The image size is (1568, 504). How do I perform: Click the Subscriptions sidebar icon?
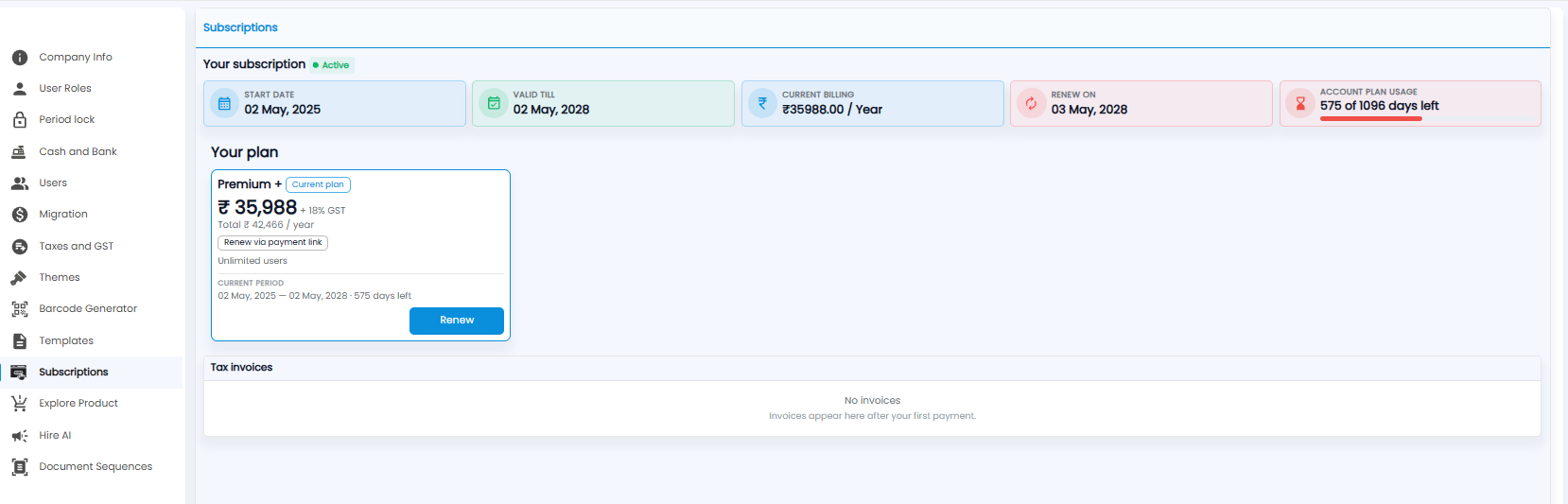[19, 373]
